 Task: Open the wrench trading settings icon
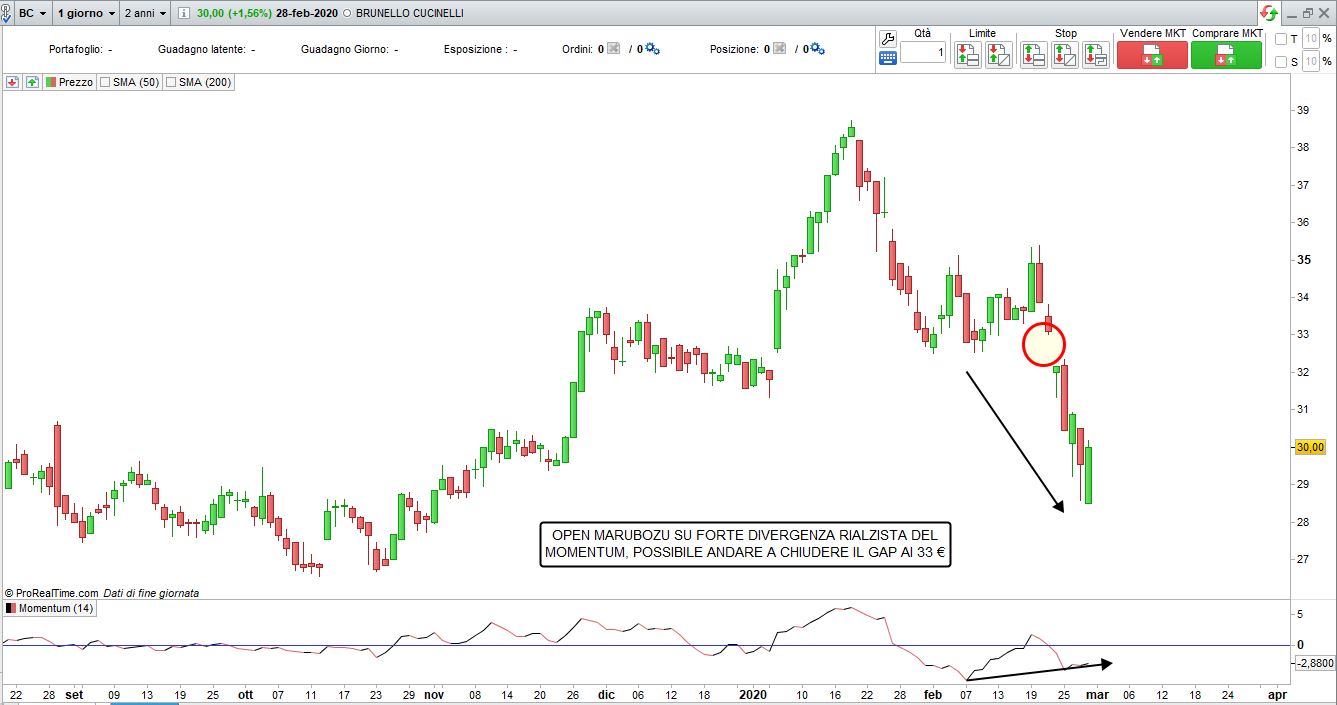click(x=887, y=38)
